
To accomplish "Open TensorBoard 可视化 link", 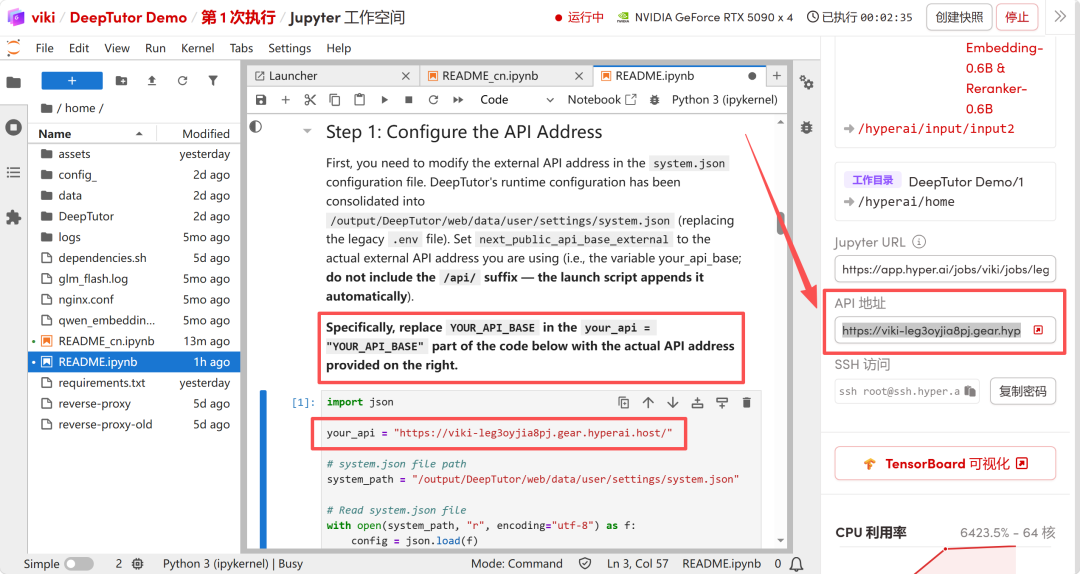I will coord(945,464).
